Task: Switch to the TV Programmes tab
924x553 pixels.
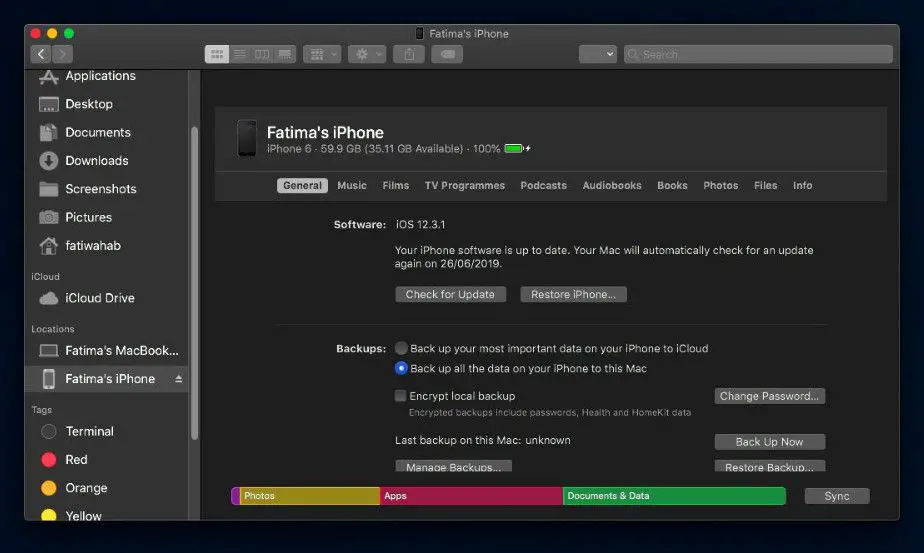Action: pos(464,186)
